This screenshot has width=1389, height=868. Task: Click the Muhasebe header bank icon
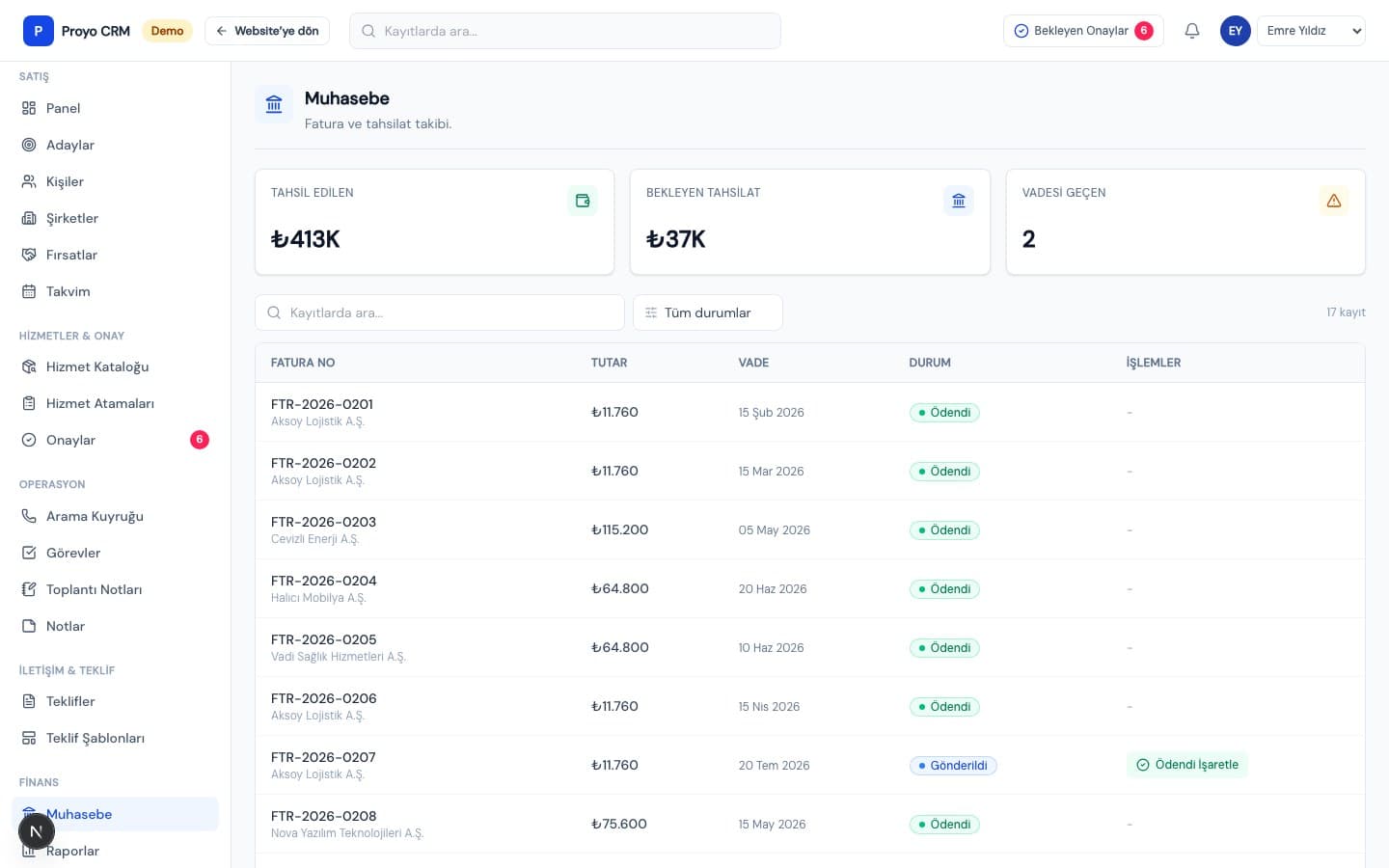tap(274, 104)
